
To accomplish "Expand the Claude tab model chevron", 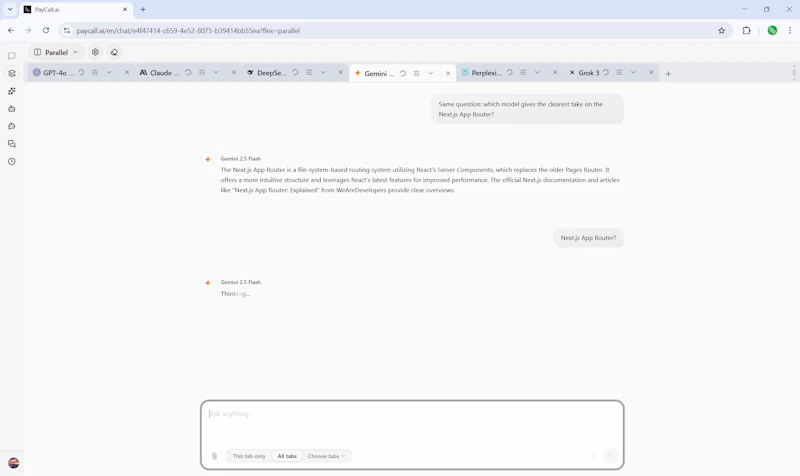I will [216, 73].
